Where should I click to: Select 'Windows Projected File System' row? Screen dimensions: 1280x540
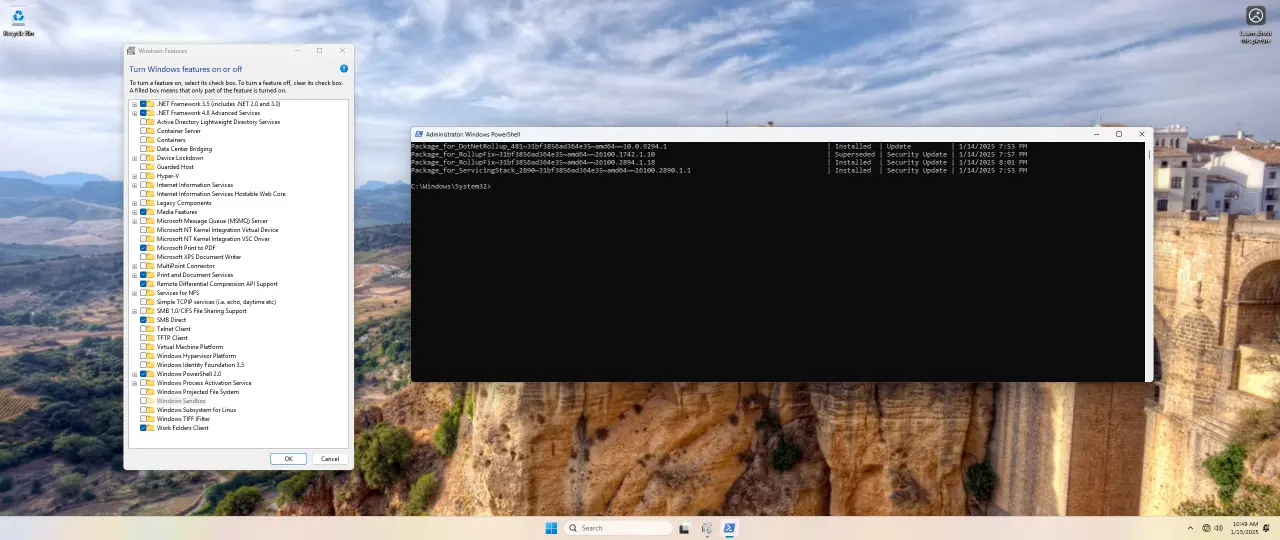198,392
